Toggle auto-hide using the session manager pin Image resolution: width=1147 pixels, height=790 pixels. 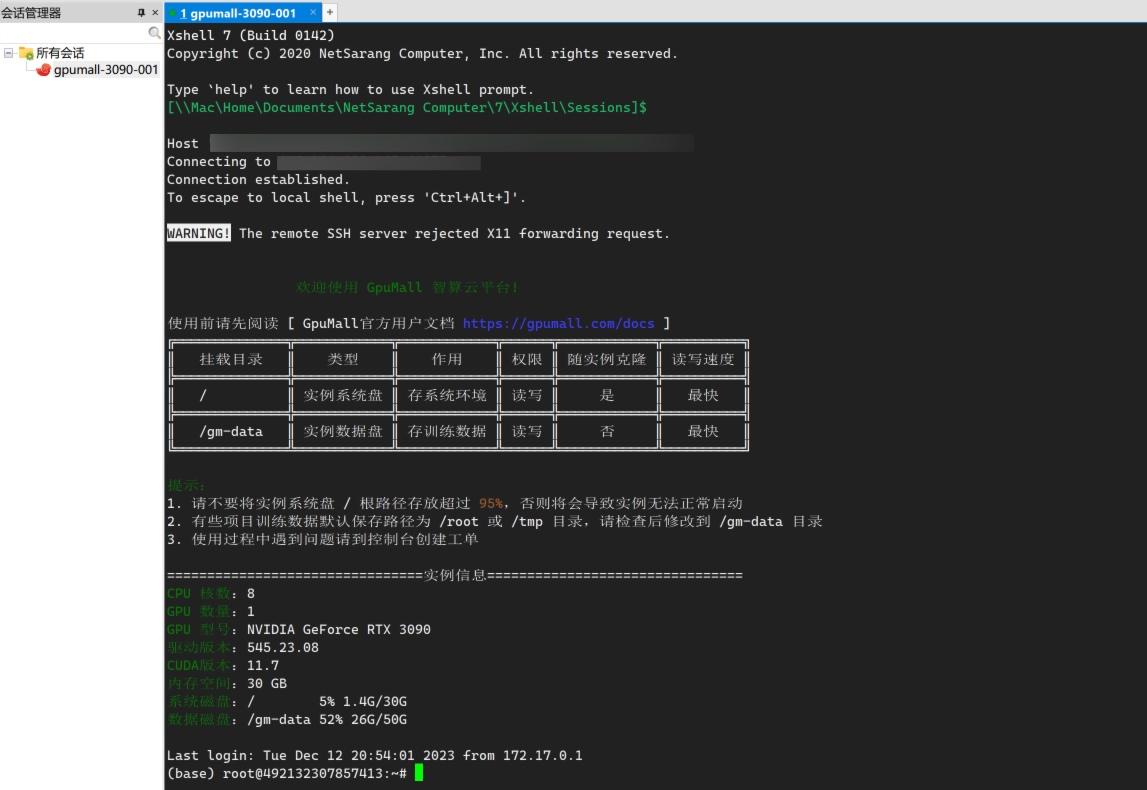[141, 12]
